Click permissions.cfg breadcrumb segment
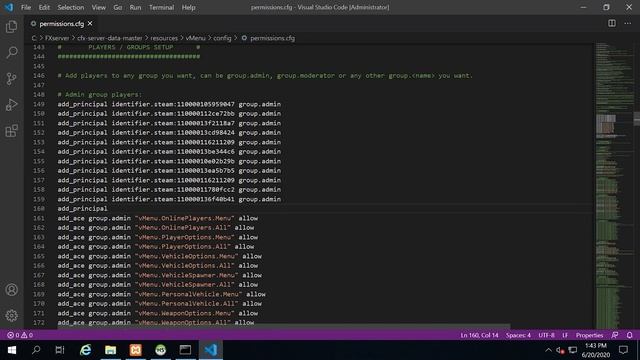The height and width of the screenshot is (360, 640). (272, 38)
